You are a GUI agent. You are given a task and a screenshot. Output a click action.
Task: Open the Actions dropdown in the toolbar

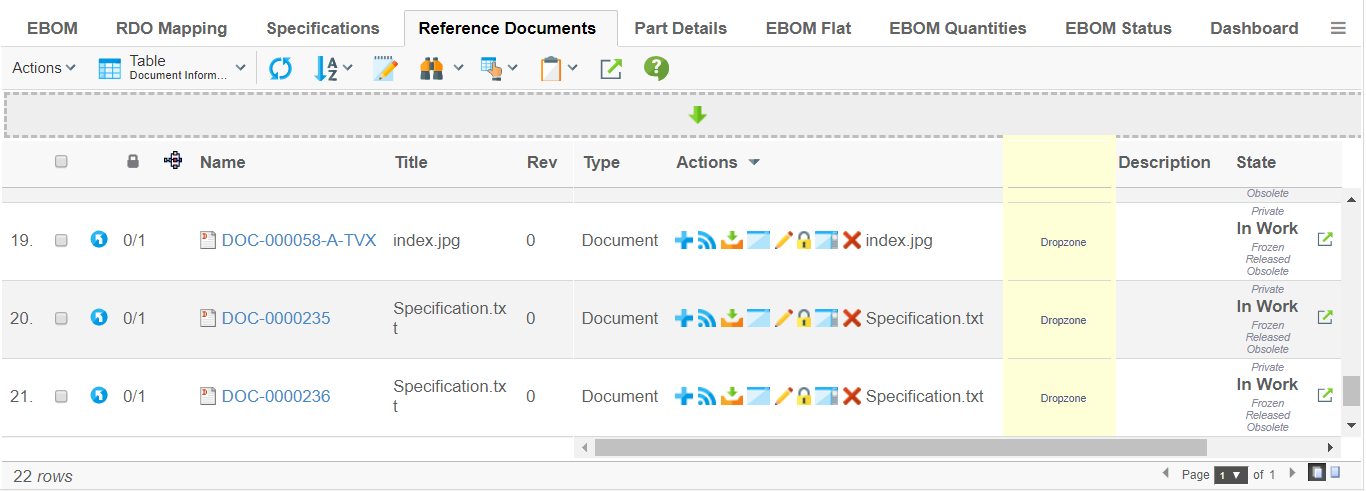pos(44,68)
